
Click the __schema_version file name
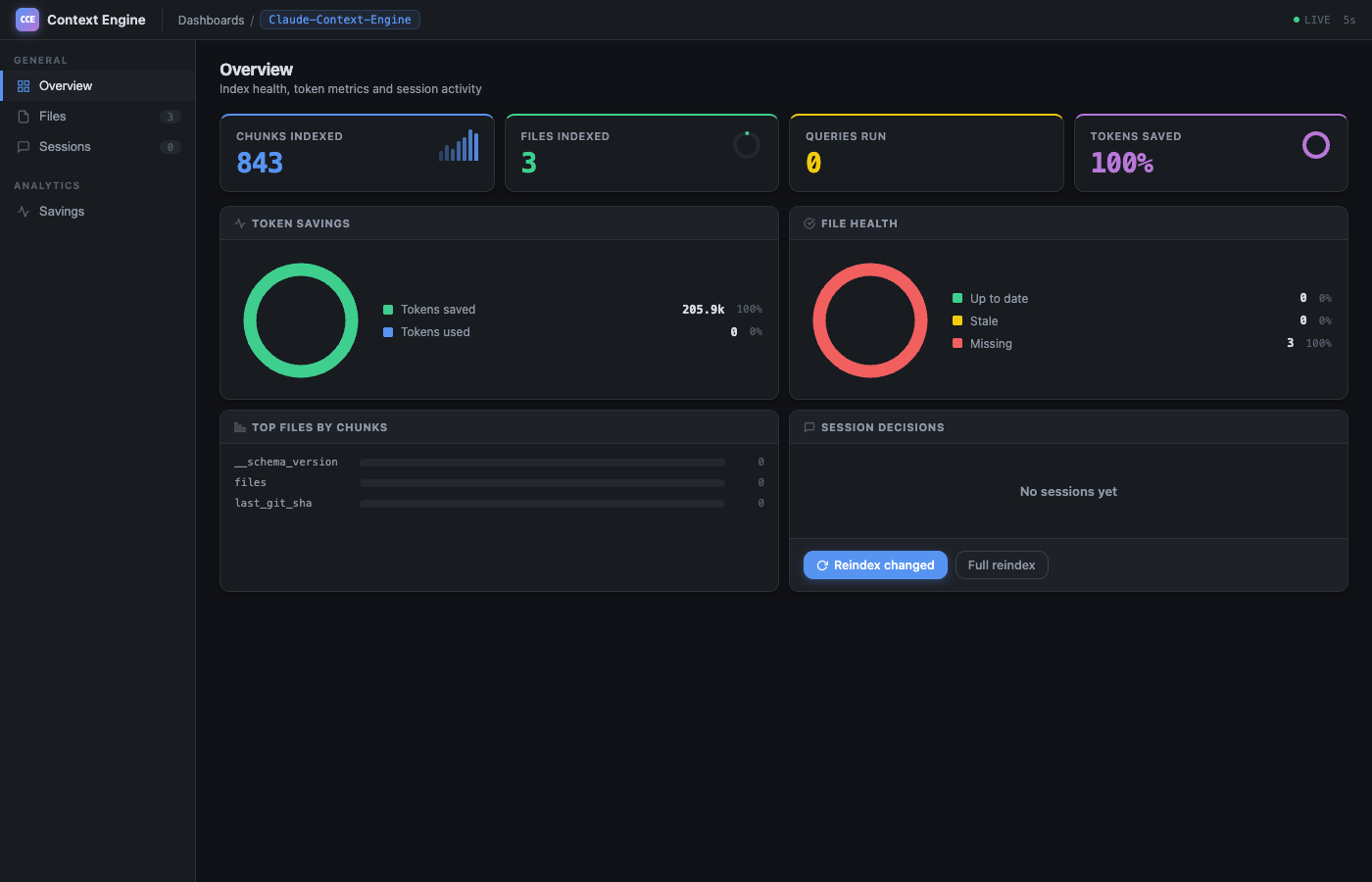(x=286, y=463)
